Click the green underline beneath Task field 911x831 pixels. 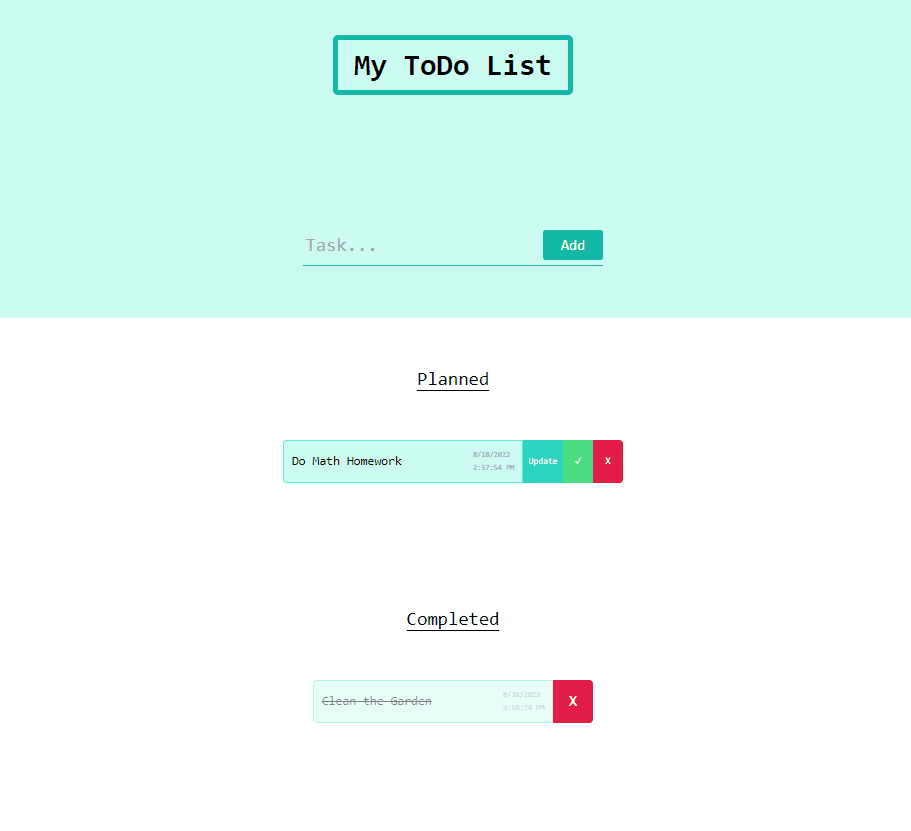click(x=453, y=266)
